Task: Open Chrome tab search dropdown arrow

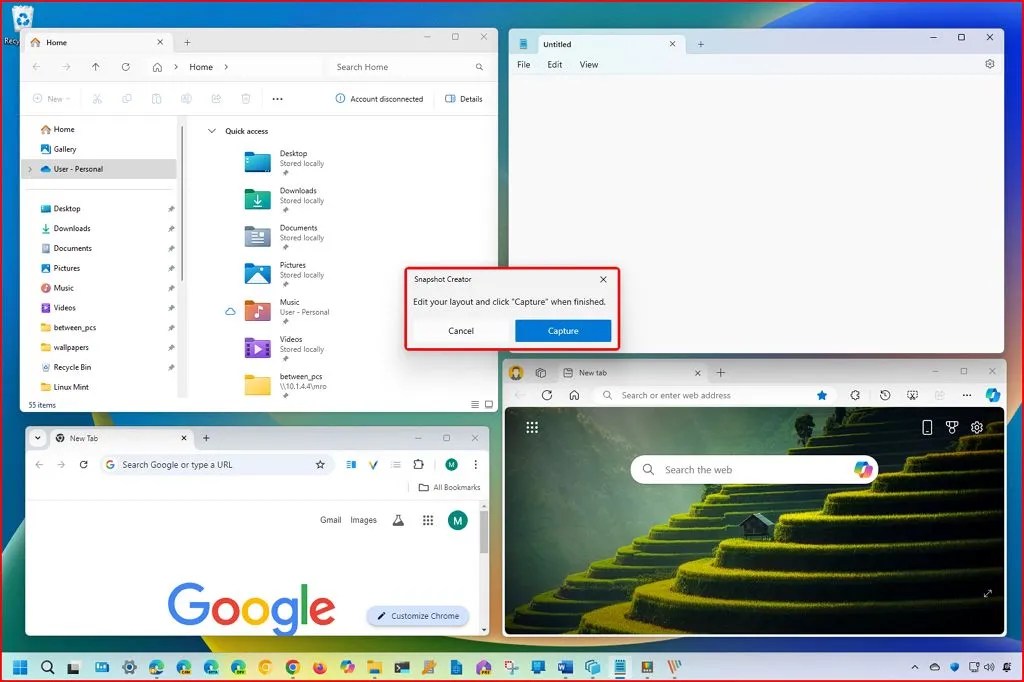Action: click(38, 438)
